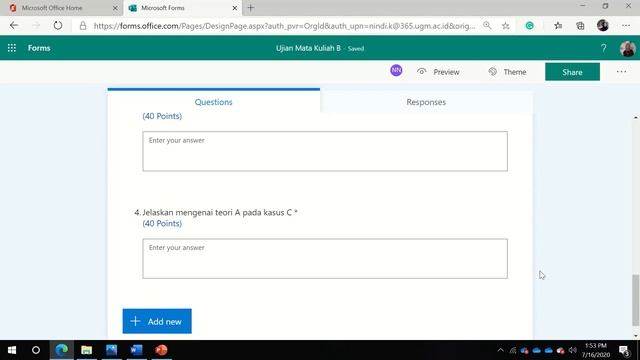Click the taskbar clock and date
The width and height of the screenshot is (640, 360).
point(596,350)
